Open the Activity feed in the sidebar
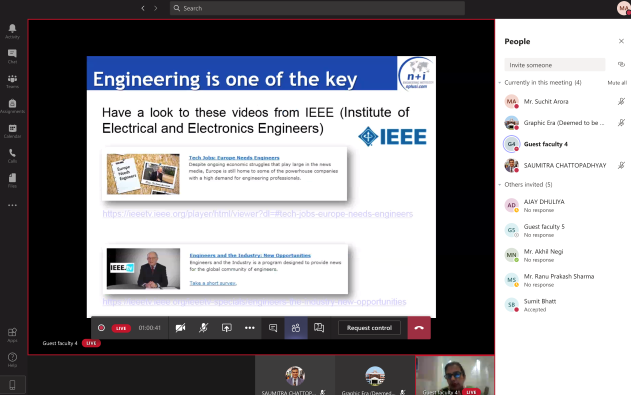Image resolution: width=631 pixels, height=395 pixels. [12, 31]
